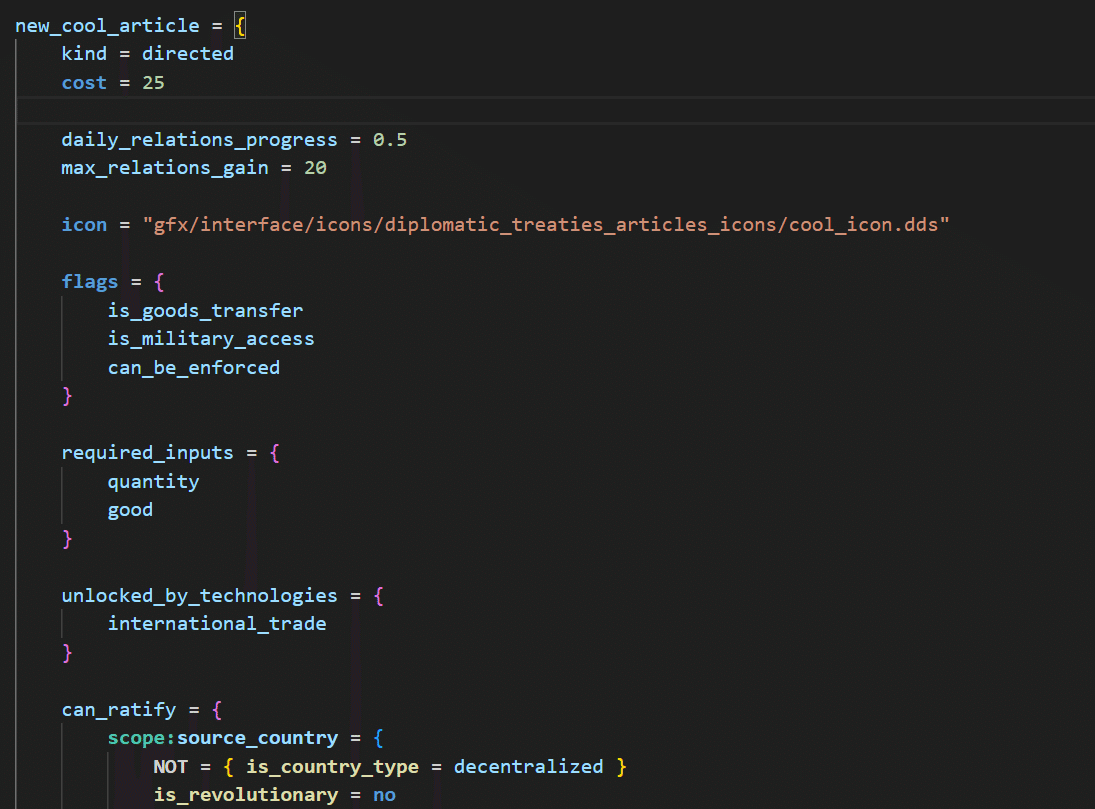Click max_relations_gain number 20
Image resolution: width=1095 pixels, height=809 pixels.
pyautogui.click(x=315, y=168)
